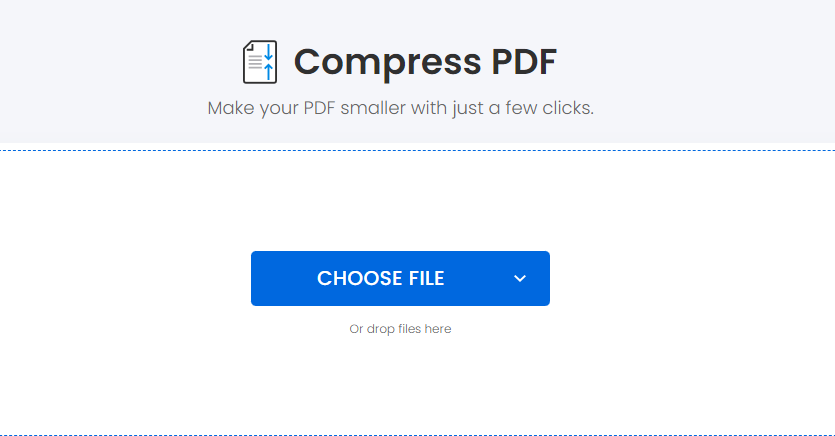Click the folded corner of the document icon
Screen dimensions: 835x436
click(247, 47)
